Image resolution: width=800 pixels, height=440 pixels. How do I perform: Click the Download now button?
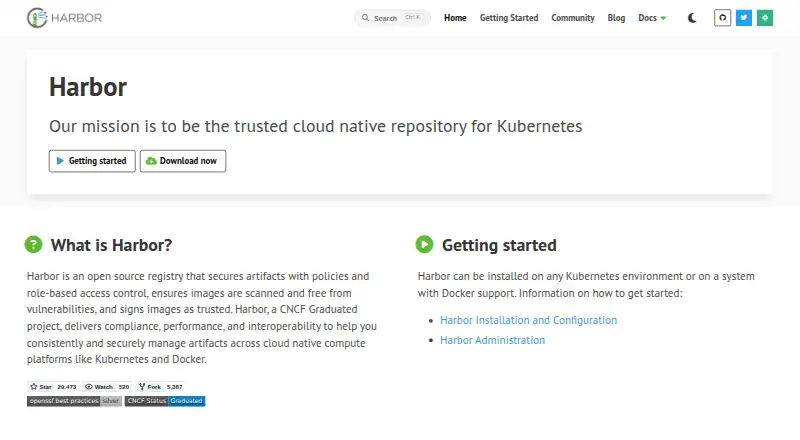point(183,161)
